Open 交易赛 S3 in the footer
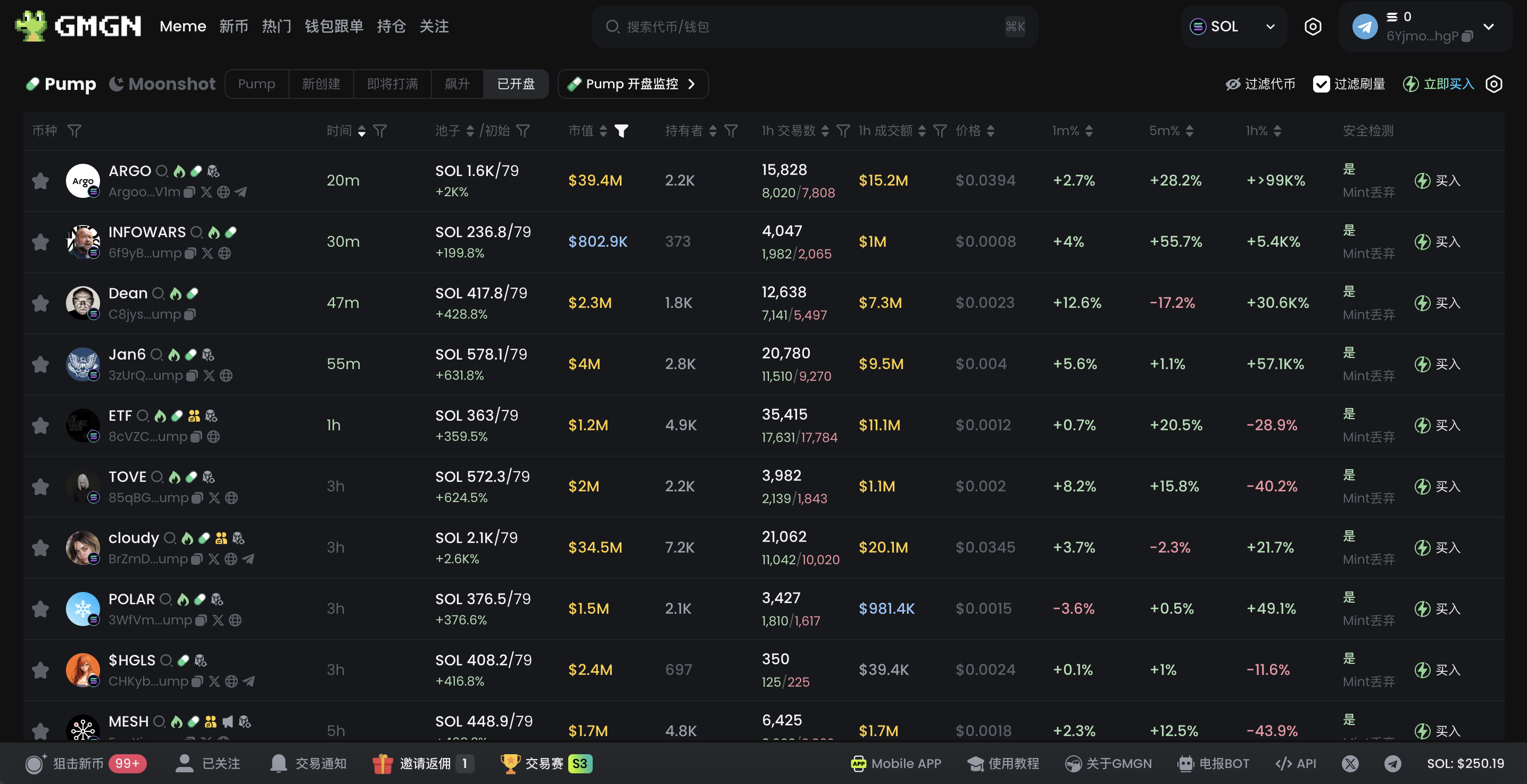The image size is (1527, 784). [546, 764]
